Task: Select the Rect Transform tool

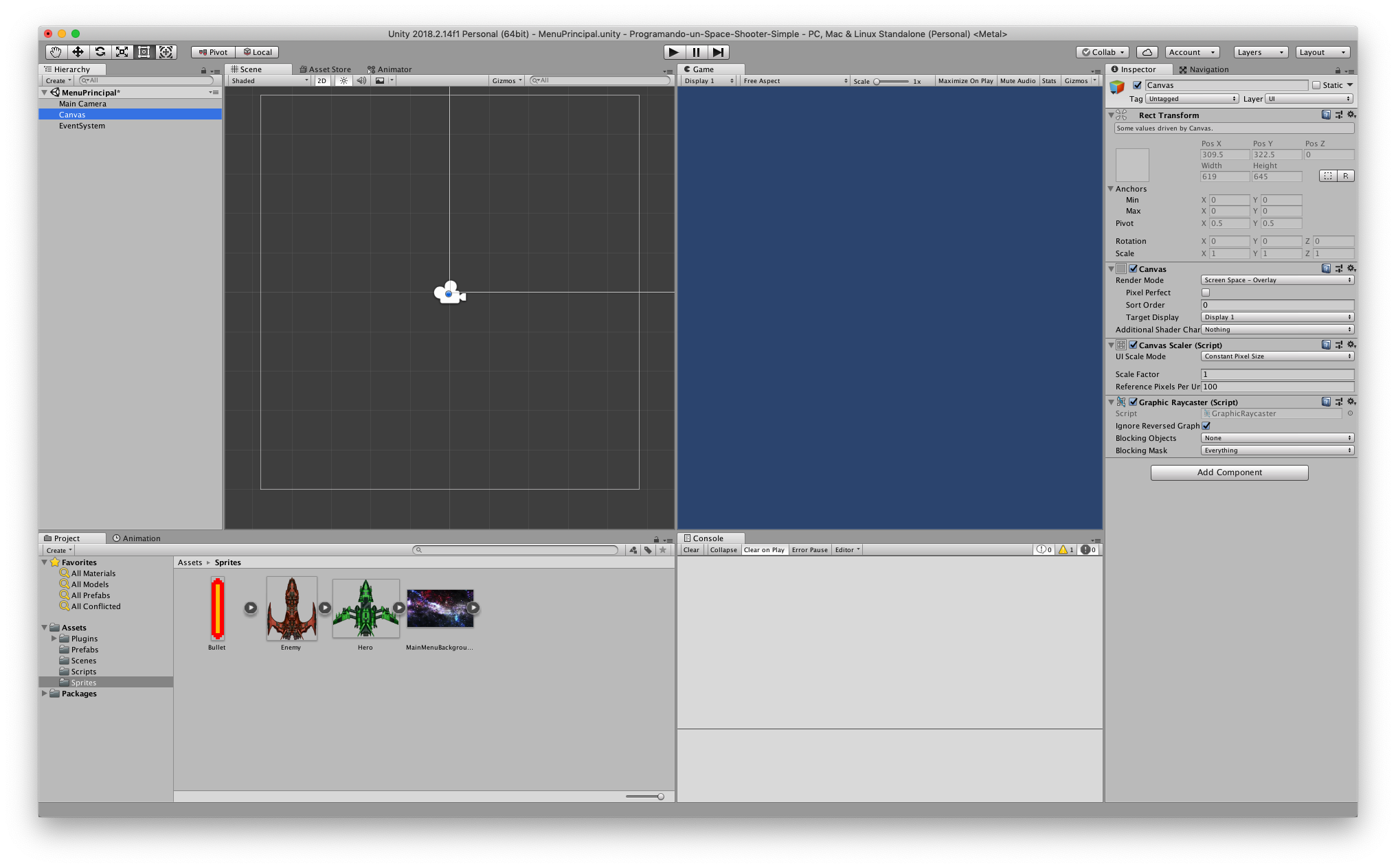Action: point(144,52)
